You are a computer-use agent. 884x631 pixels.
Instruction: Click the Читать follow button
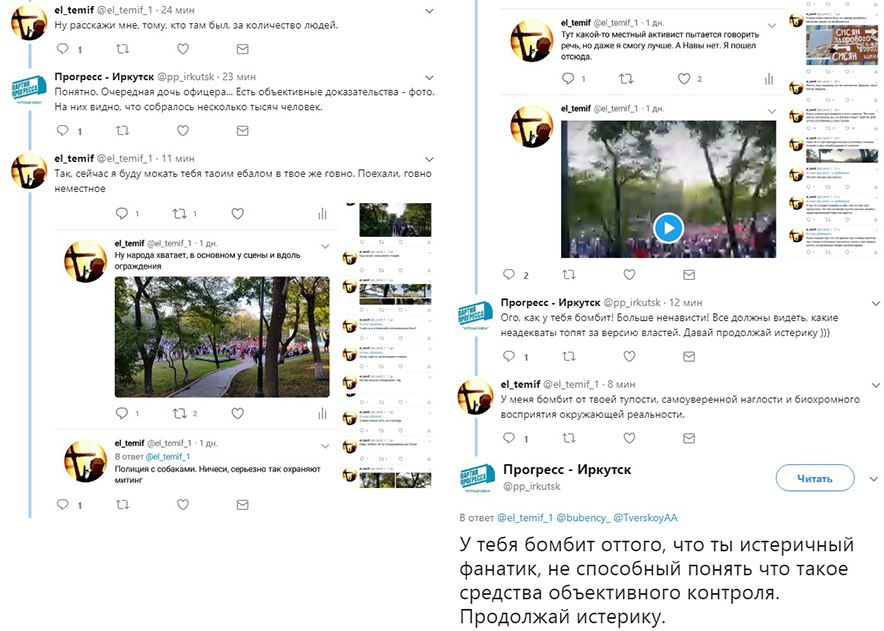(x=815, y=478)
